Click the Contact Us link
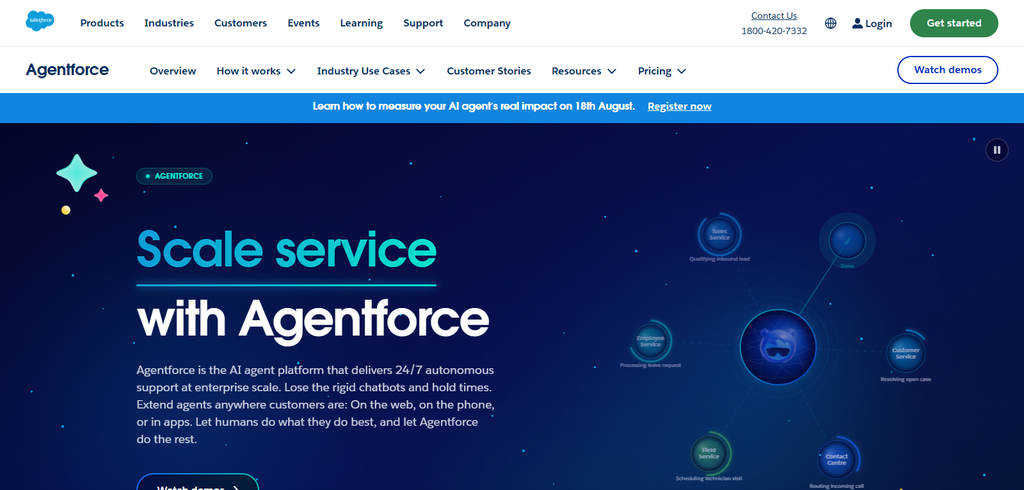The height and width of the screenshot is (490, 1024). [774, 16]
